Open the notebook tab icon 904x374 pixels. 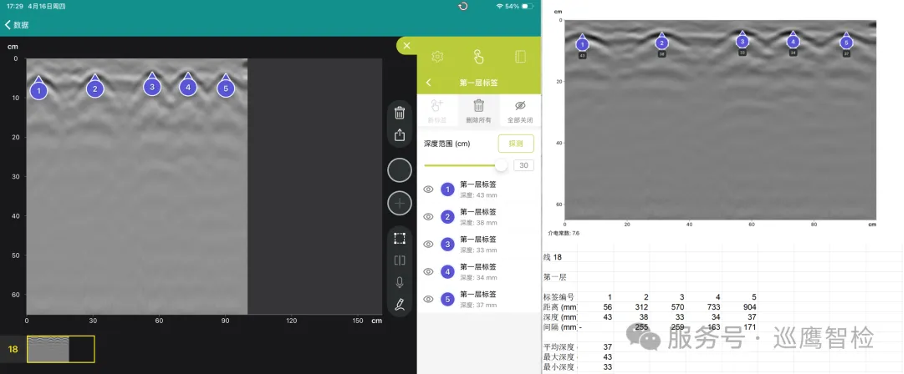520,56
